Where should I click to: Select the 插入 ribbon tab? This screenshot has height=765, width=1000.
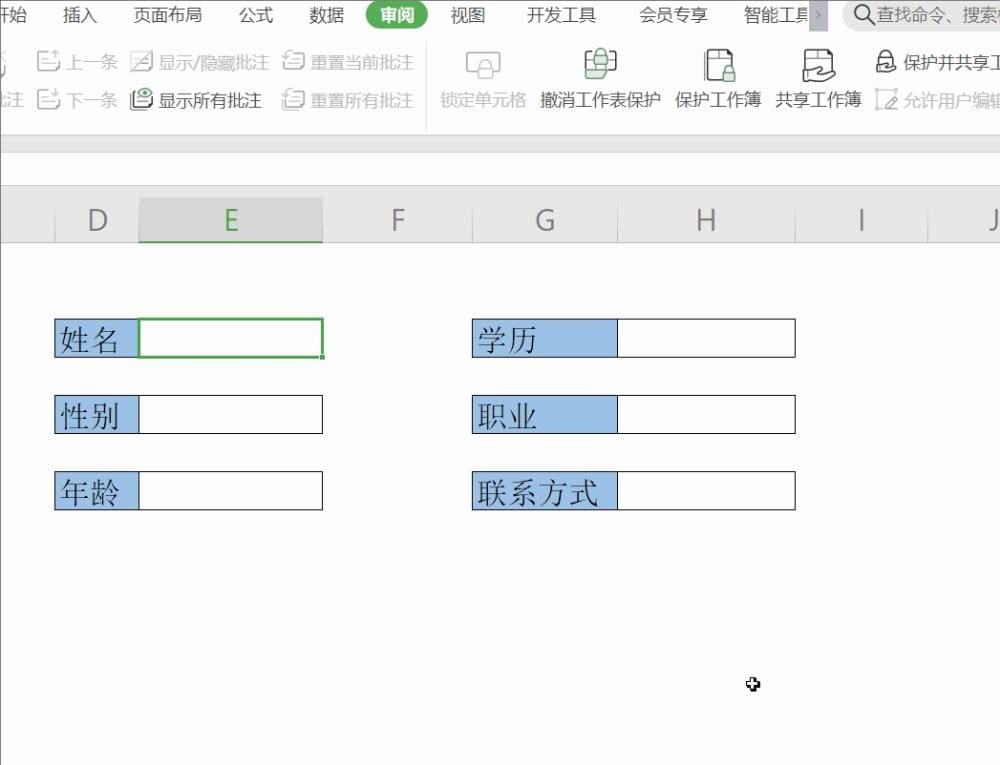79,15
